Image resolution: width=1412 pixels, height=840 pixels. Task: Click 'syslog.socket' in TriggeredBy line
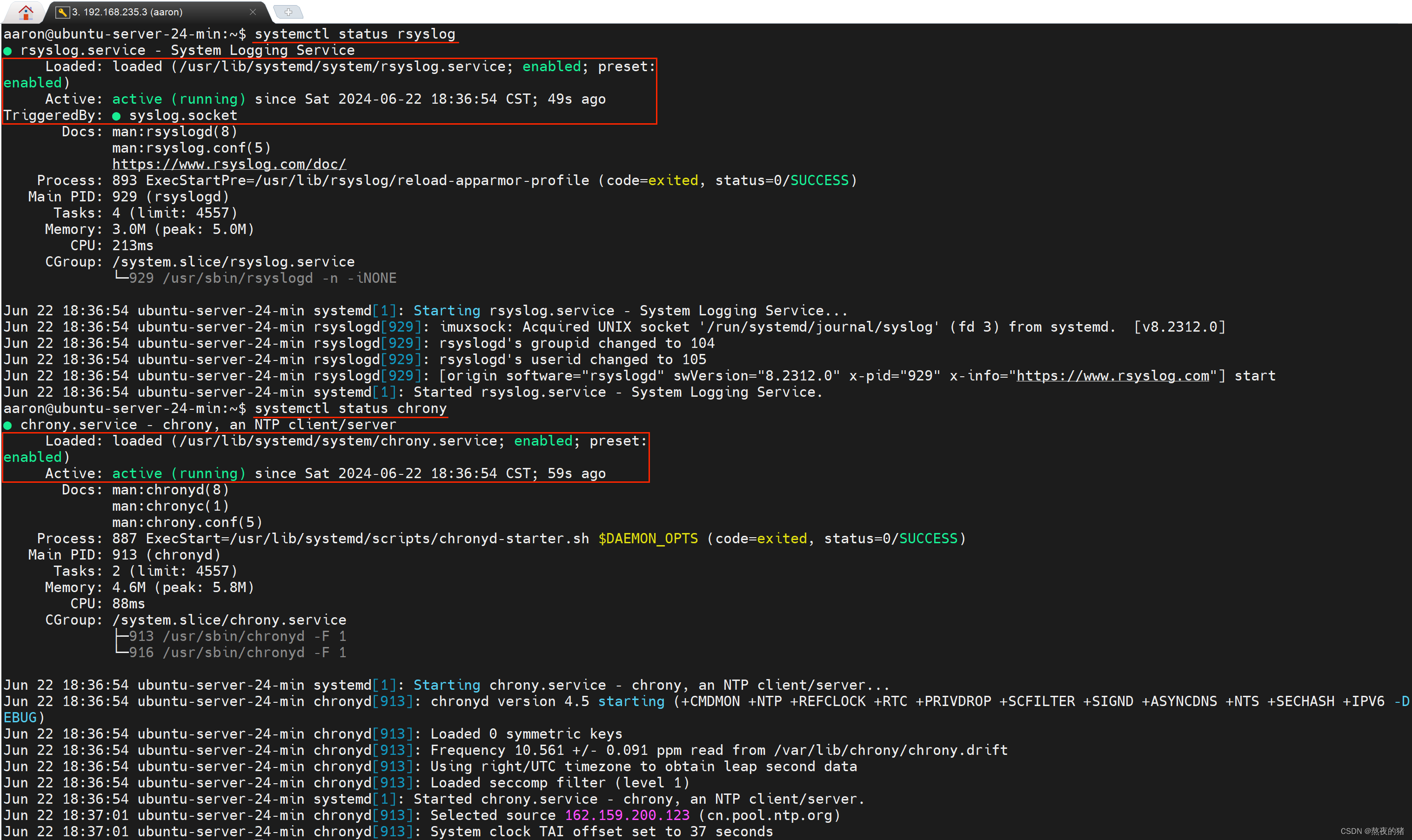click(183, 115)
